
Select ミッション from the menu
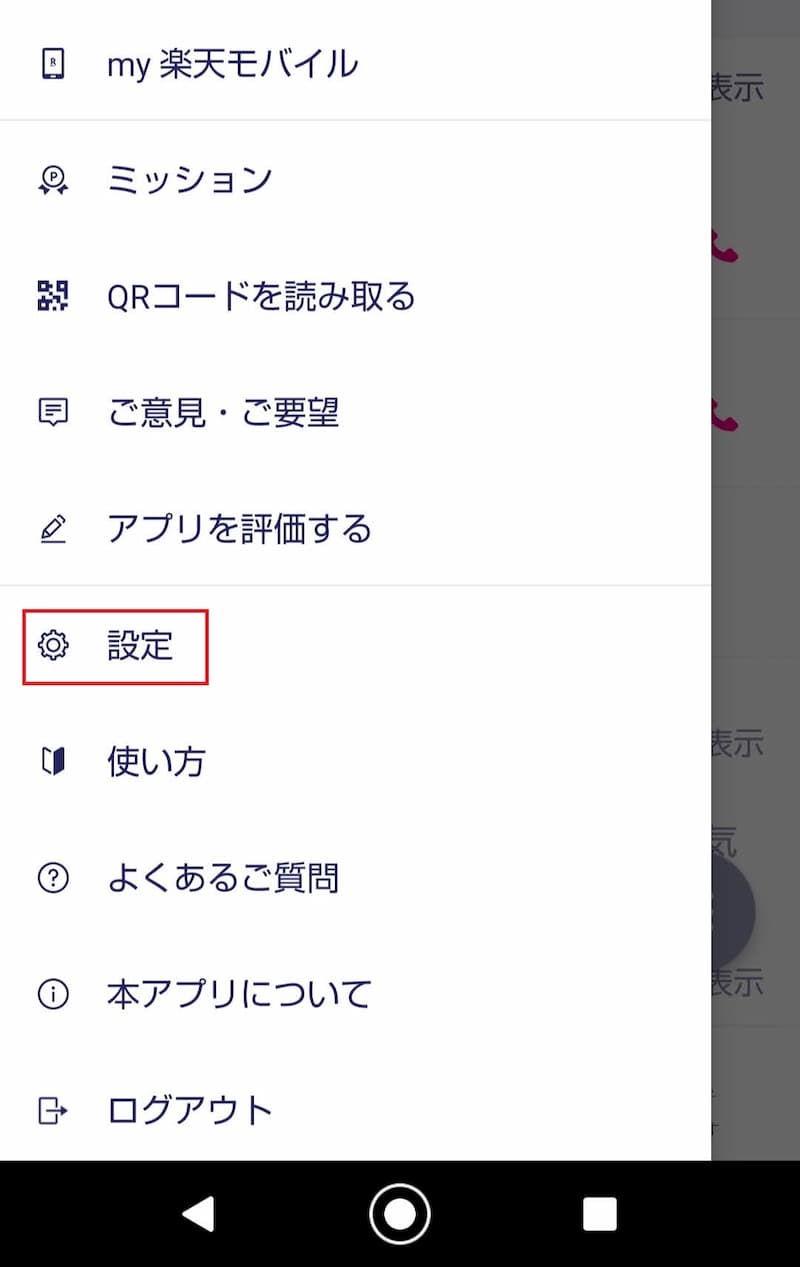tap(190, 180)
